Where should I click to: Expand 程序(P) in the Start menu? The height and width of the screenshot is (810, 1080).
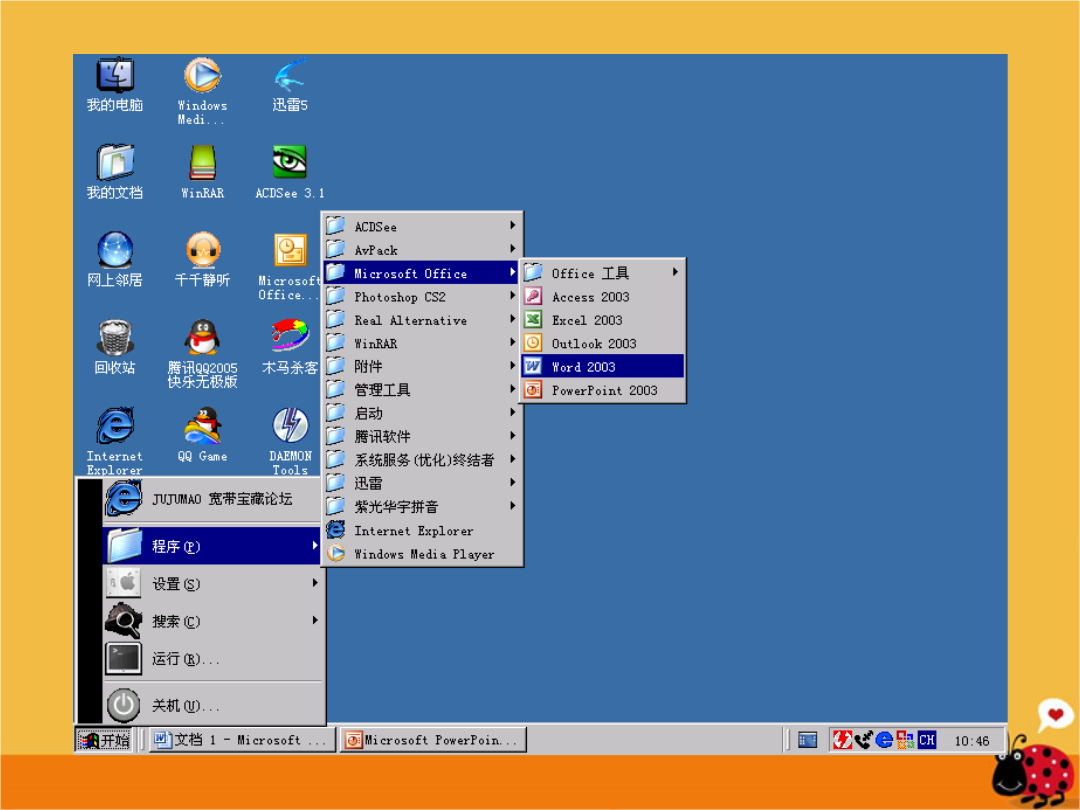[x=212, y=546]
